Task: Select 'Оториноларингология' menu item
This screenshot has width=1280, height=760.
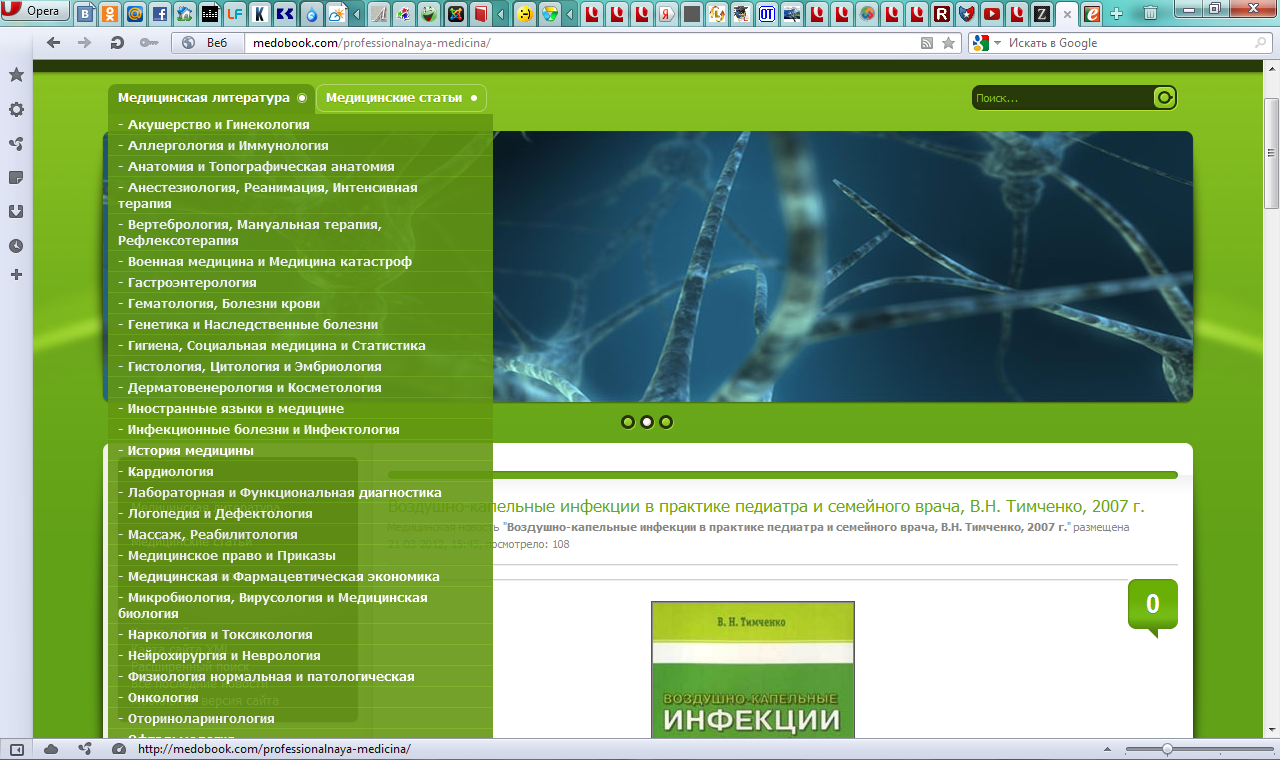Action: (300, 719)
